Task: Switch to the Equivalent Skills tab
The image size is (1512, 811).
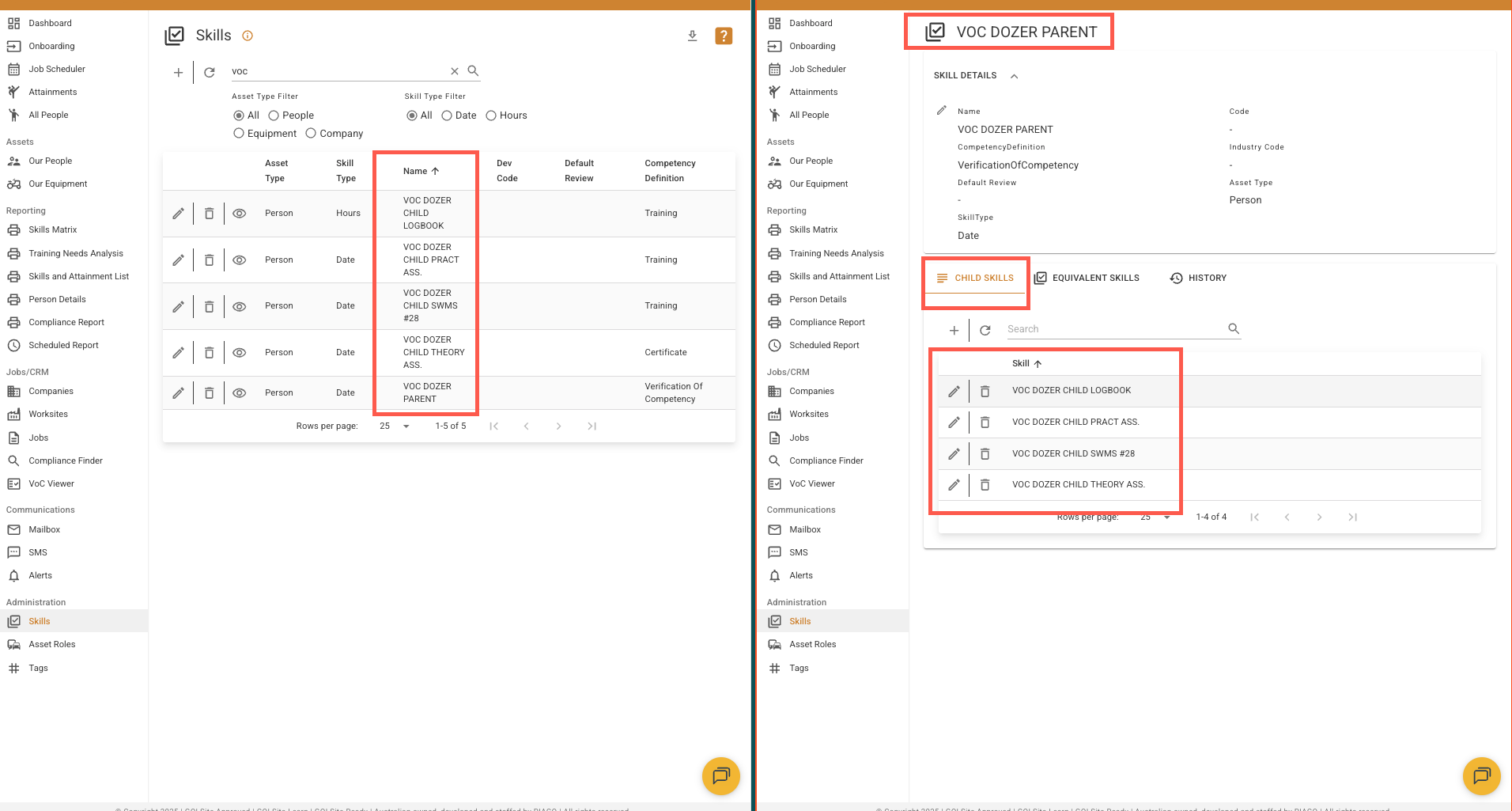Action: 1087,278
